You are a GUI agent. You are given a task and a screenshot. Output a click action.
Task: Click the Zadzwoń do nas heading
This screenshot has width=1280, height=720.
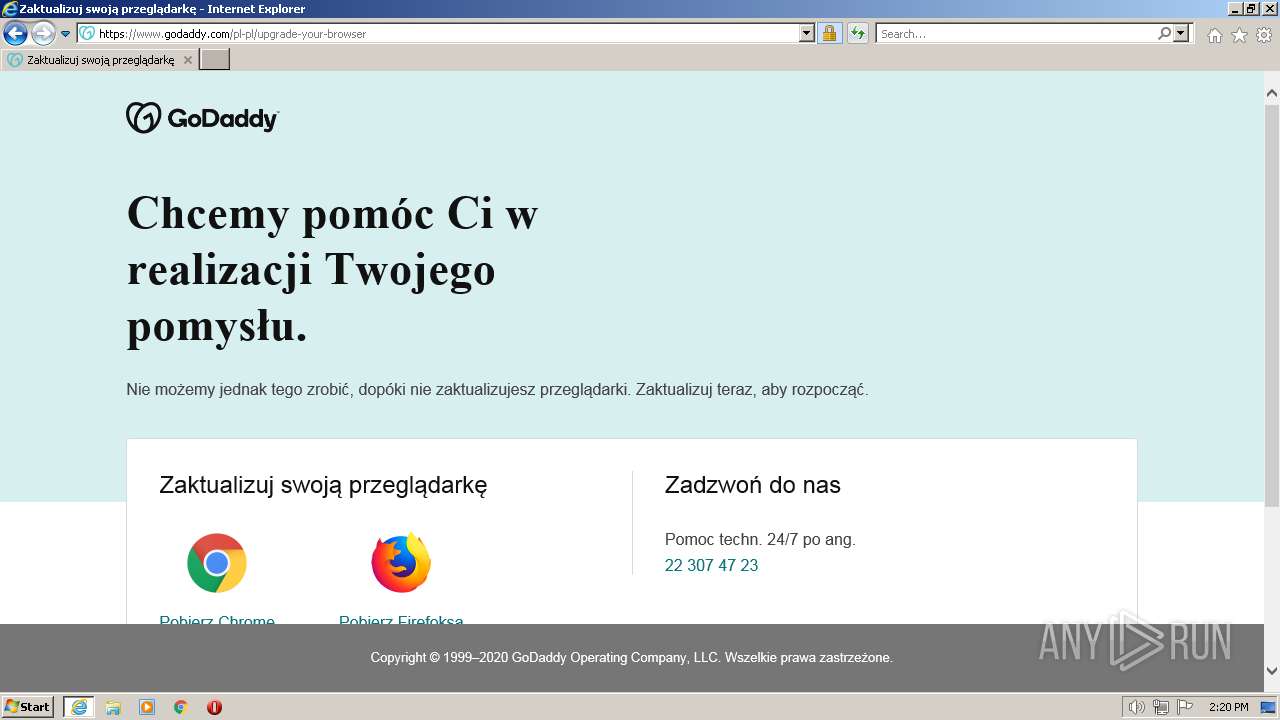(x=753, y=485)
